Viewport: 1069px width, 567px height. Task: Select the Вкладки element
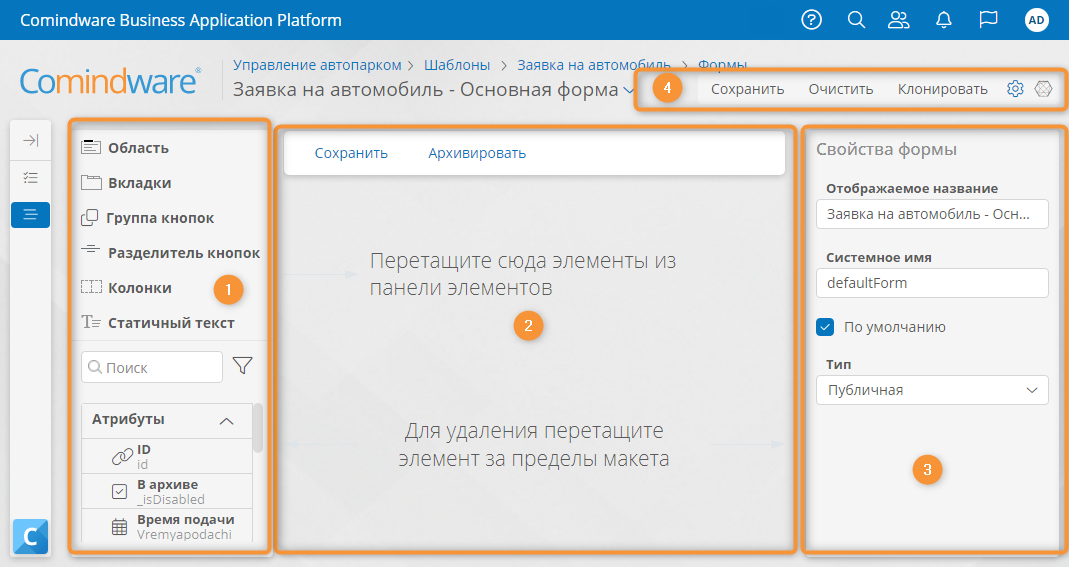pyautogui.click(x=126, y=183)
